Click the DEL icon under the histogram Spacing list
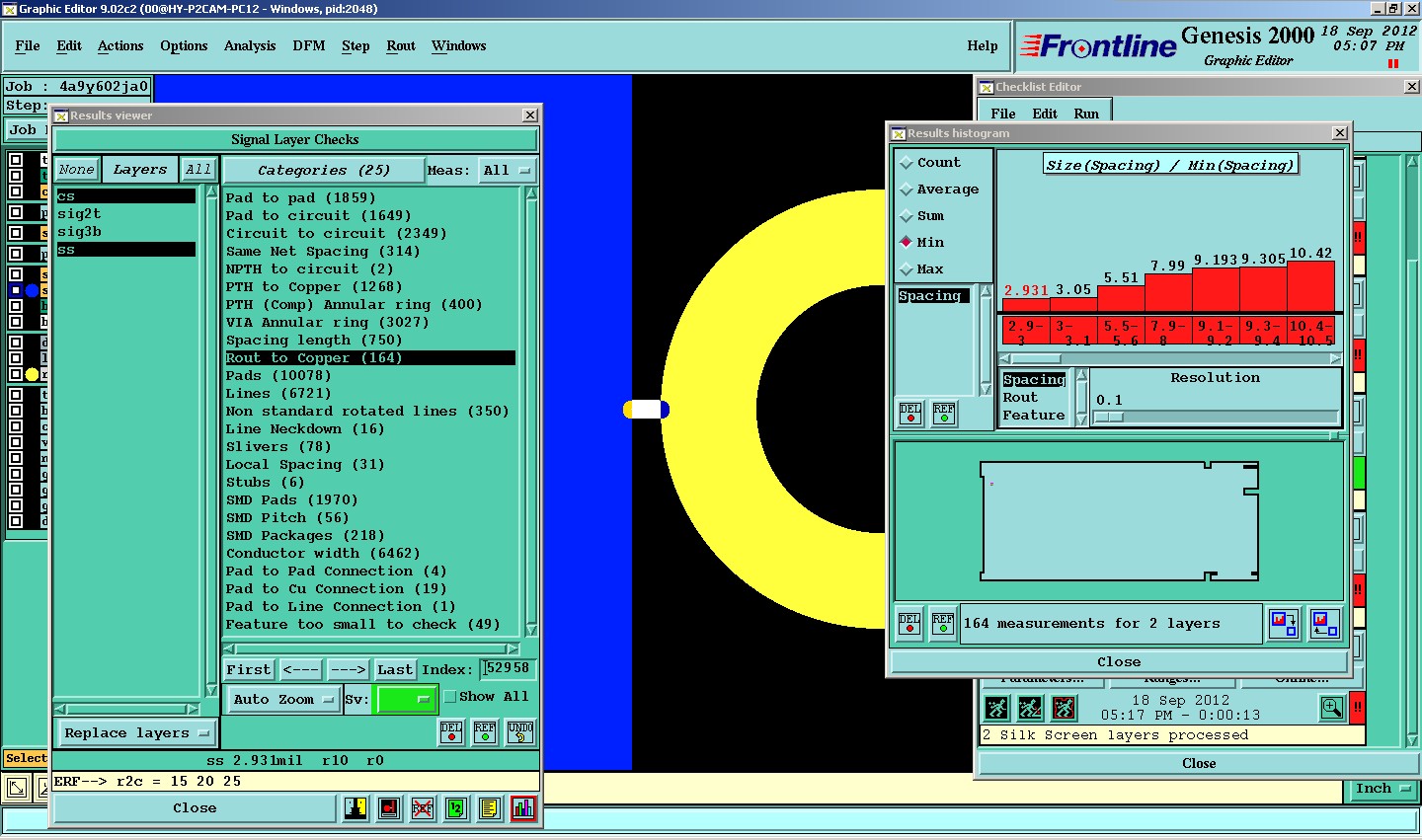 click(910, 413)
